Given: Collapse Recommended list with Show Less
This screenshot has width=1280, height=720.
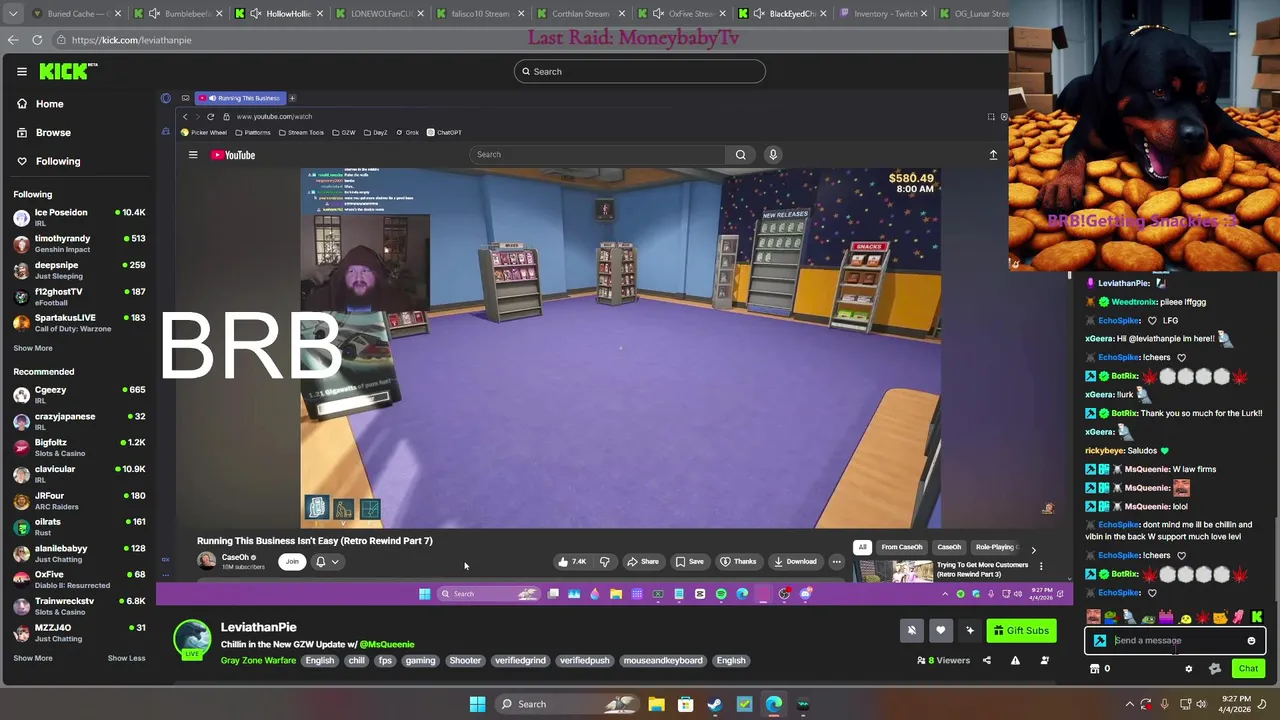Looking at the screenshot, I should point(126,658).
